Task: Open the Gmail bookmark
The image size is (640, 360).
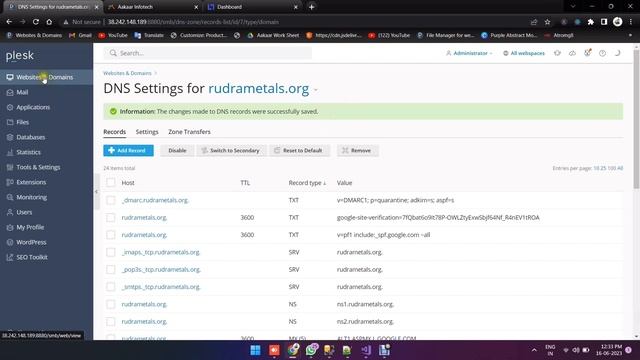Action: click(80, 36)
